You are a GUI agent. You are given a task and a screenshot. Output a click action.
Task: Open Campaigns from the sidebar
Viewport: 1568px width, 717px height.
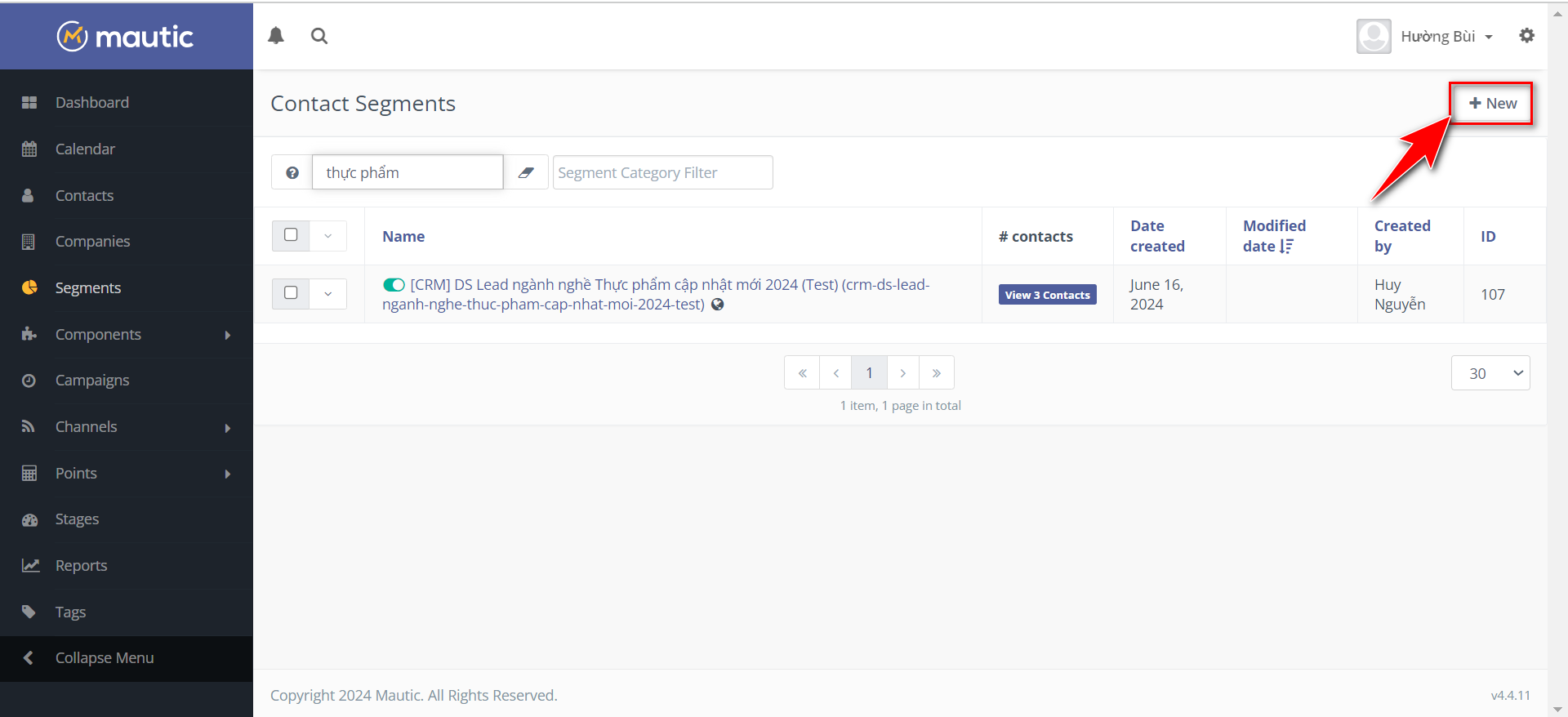[x=92, y=381]
